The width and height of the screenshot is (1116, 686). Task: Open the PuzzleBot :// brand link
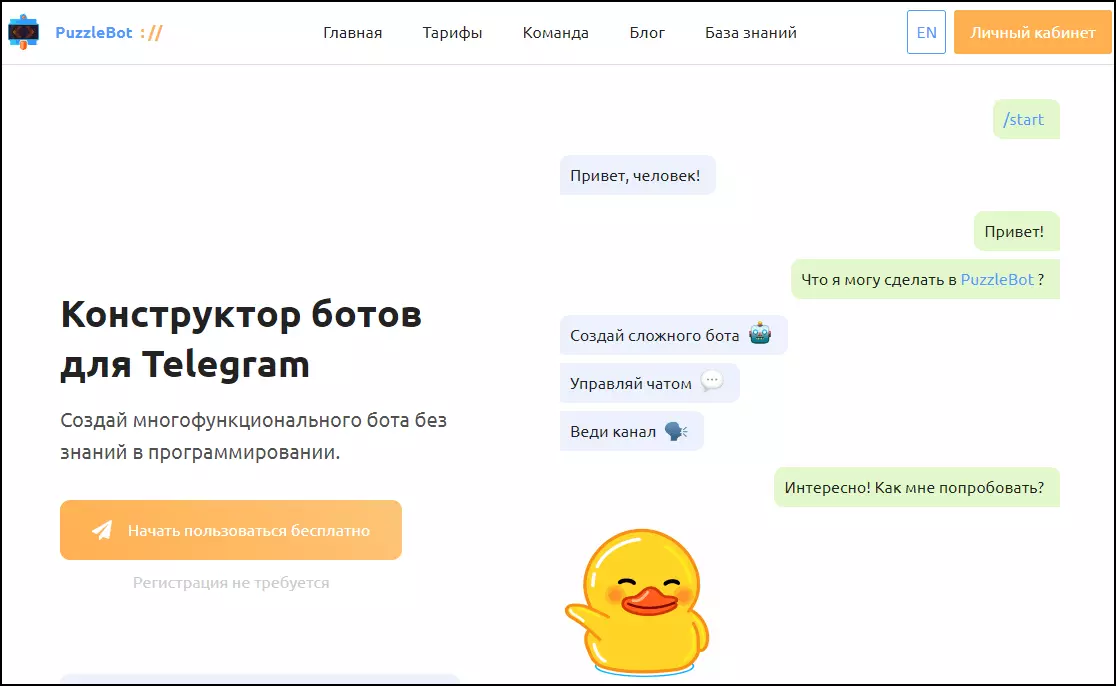pyautogui.click(x=109, y=33)
